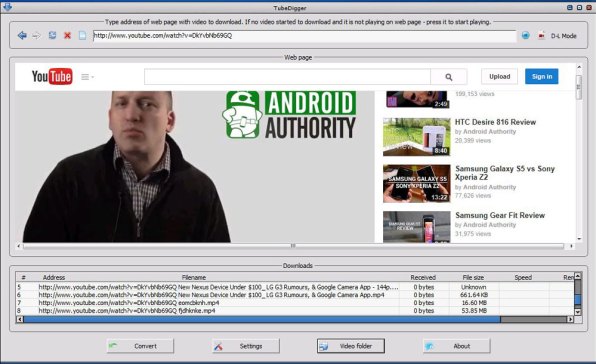The width and height of the screenshot is (596, 364).
Task: Click the blue downloads horizontal scrollbar thumb
Action: 262,320
